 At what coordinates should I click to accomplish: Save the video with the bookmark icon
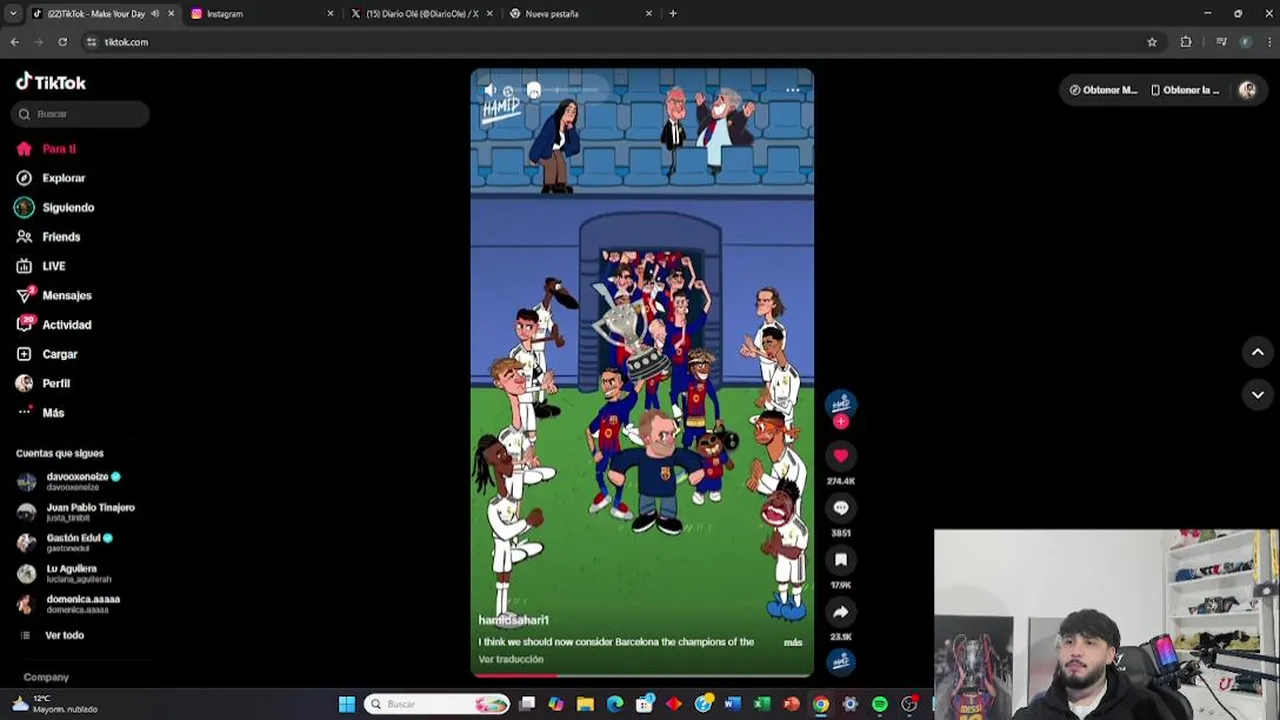[x=841, y=560]
